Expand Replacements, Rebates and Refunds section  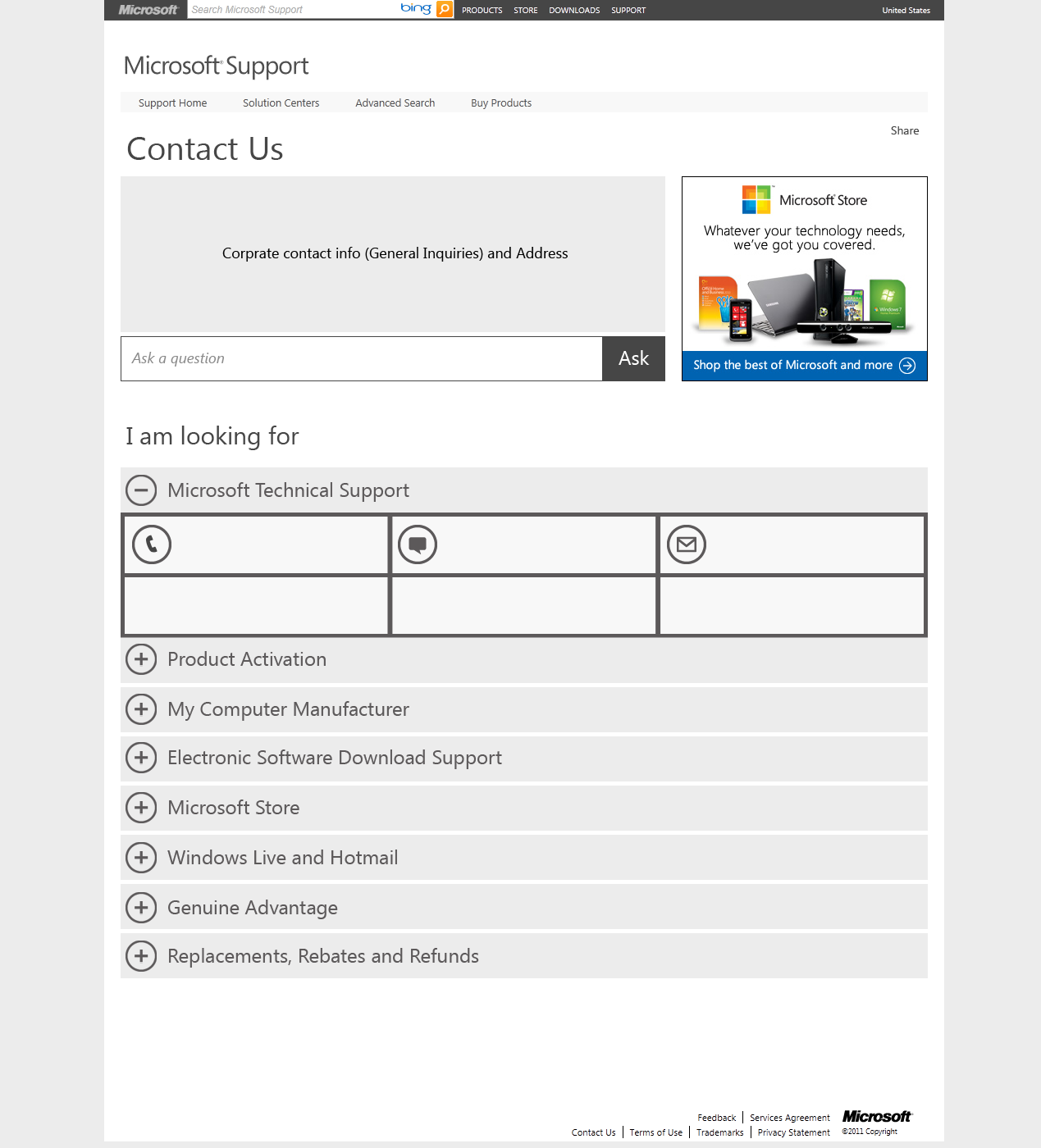(141, 956)
